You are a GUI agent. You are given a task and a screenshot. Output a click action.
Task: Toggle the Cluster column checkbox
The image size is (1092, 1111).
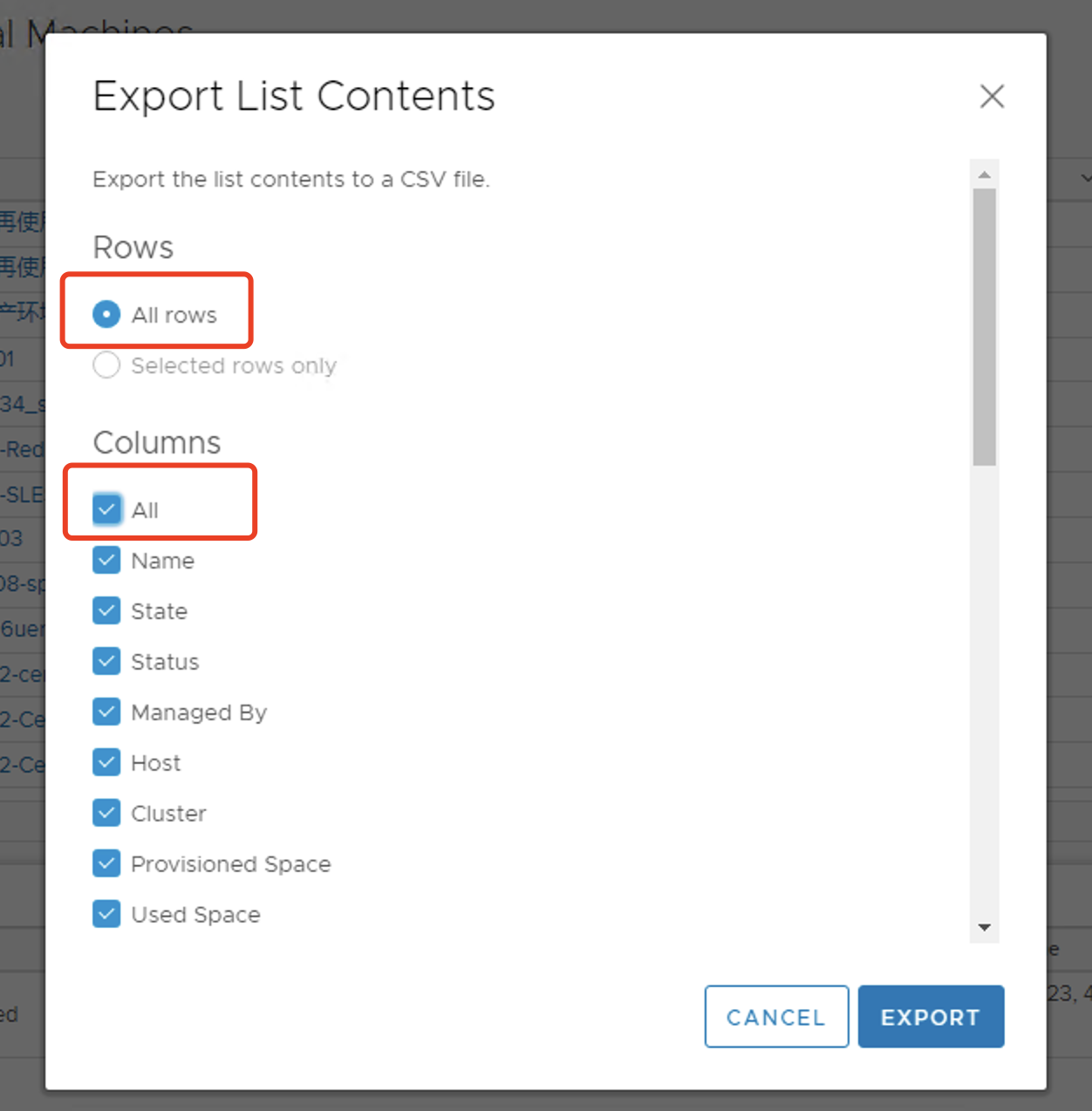pyautogui.click(x=106, y=813)
